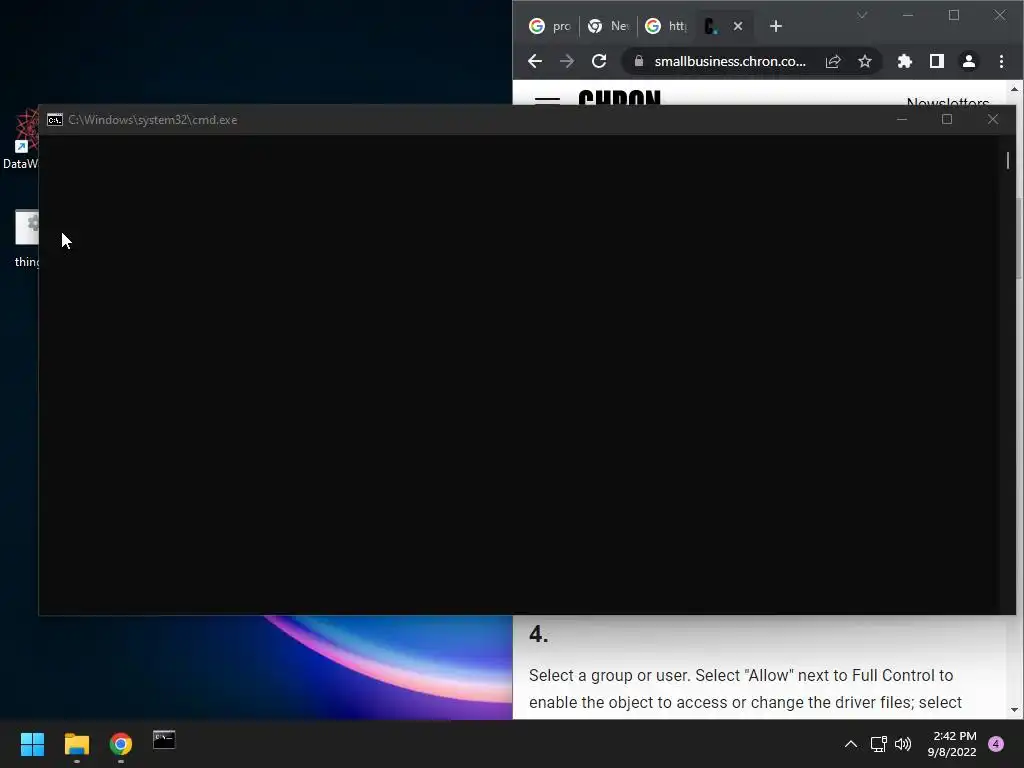Open Chrome three-dot menu

(1001, 61)
